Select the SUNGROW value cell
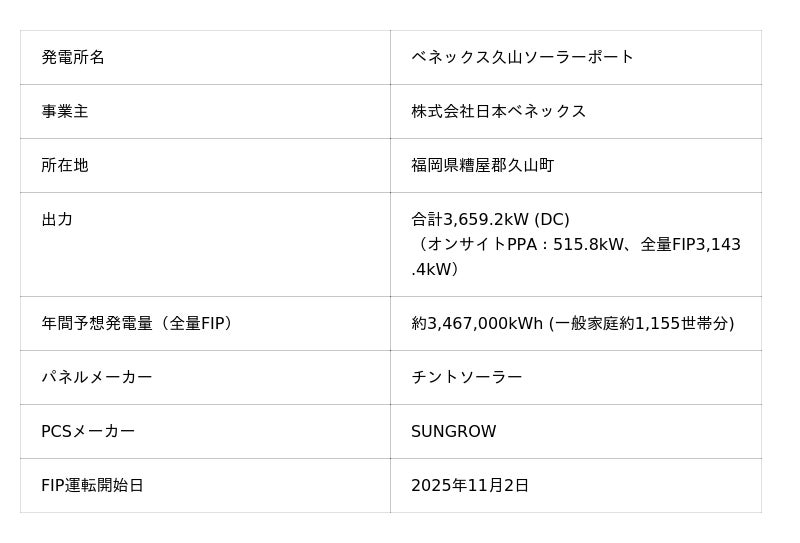Screen dimensions: 800x543 453,431
